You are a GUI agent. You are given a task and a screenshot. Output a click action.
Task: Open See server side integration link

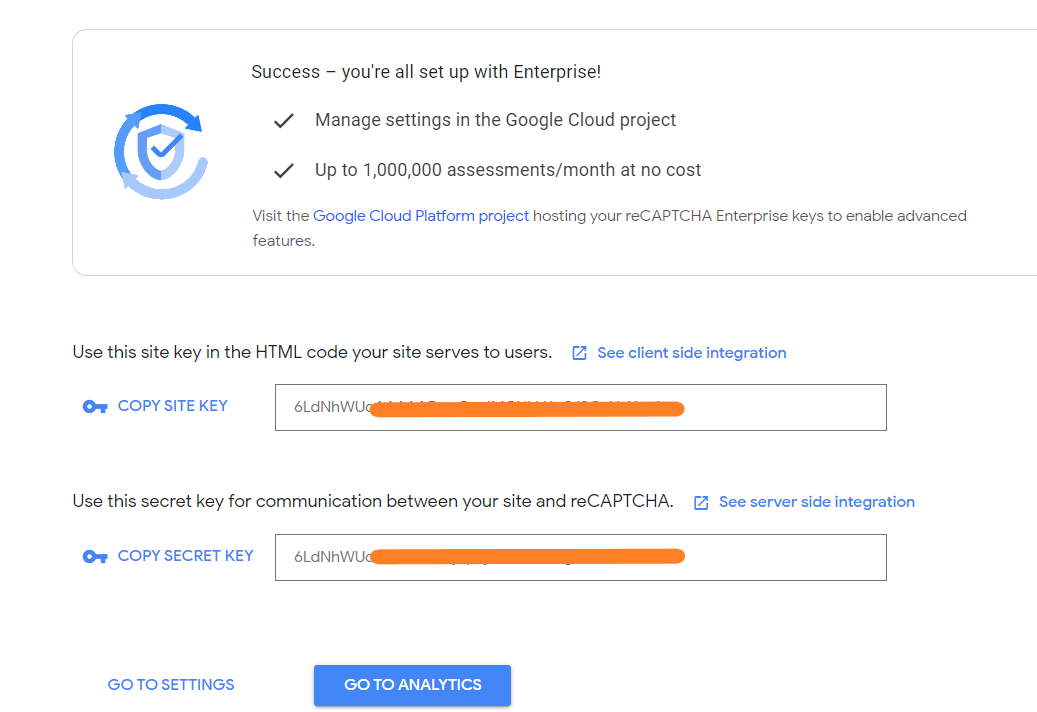pos(817,502)
